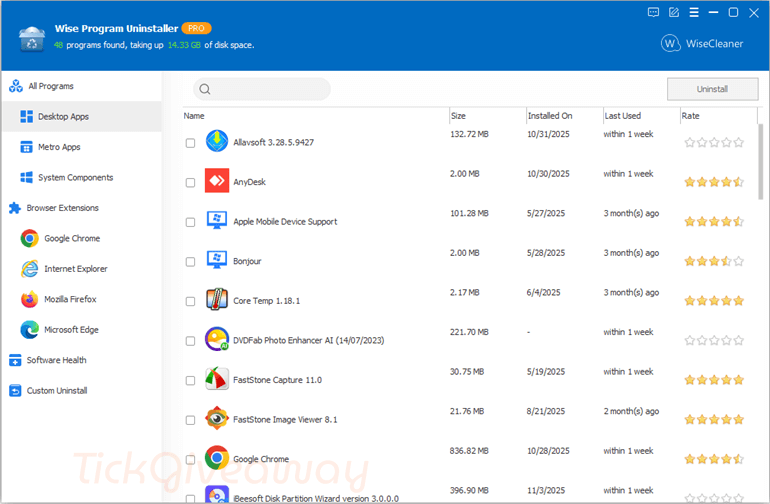Click the PRO badge

coord(196,28)
